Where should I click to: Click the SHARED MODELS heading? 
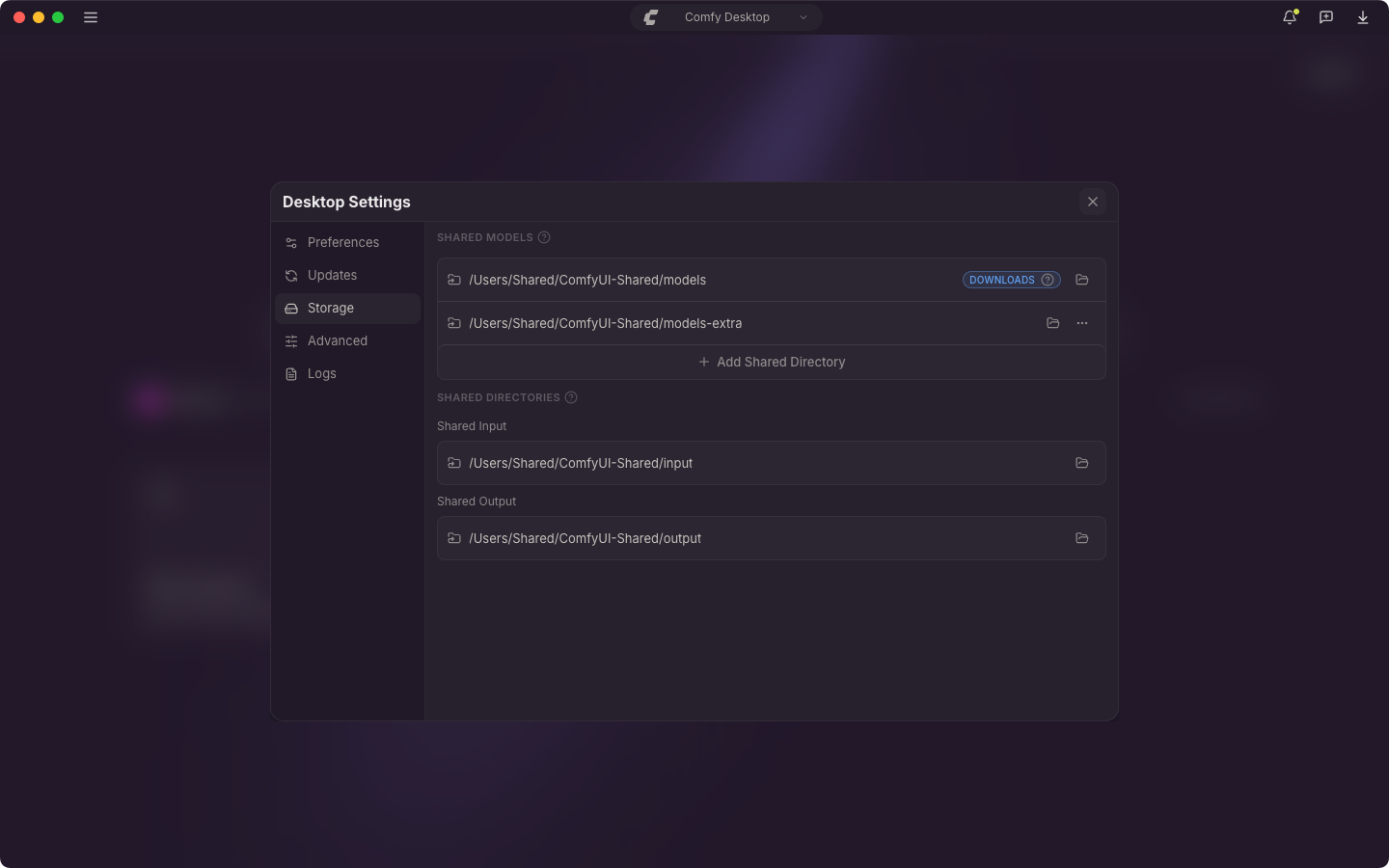click(x=485, y=237)
